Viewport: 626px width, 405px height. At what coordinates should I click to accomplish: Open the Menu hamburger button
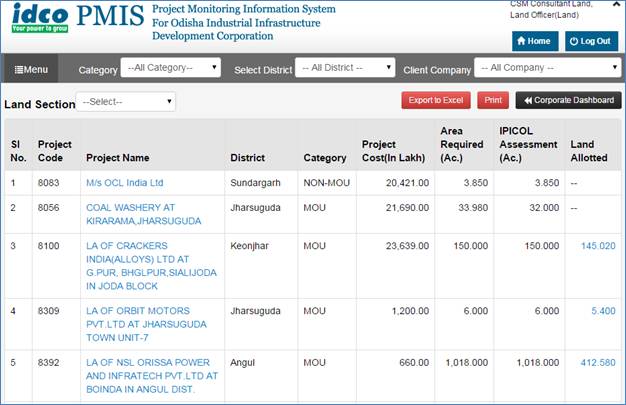pyautogui.click(x=31, y=69)
